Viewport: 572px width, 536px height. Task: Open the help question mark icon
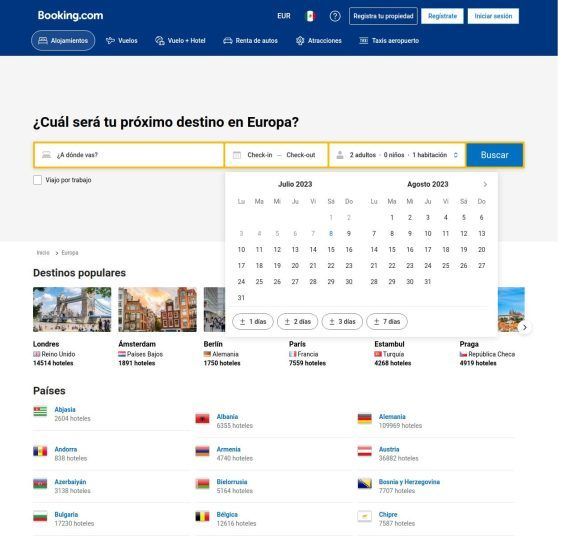point(335,16)
